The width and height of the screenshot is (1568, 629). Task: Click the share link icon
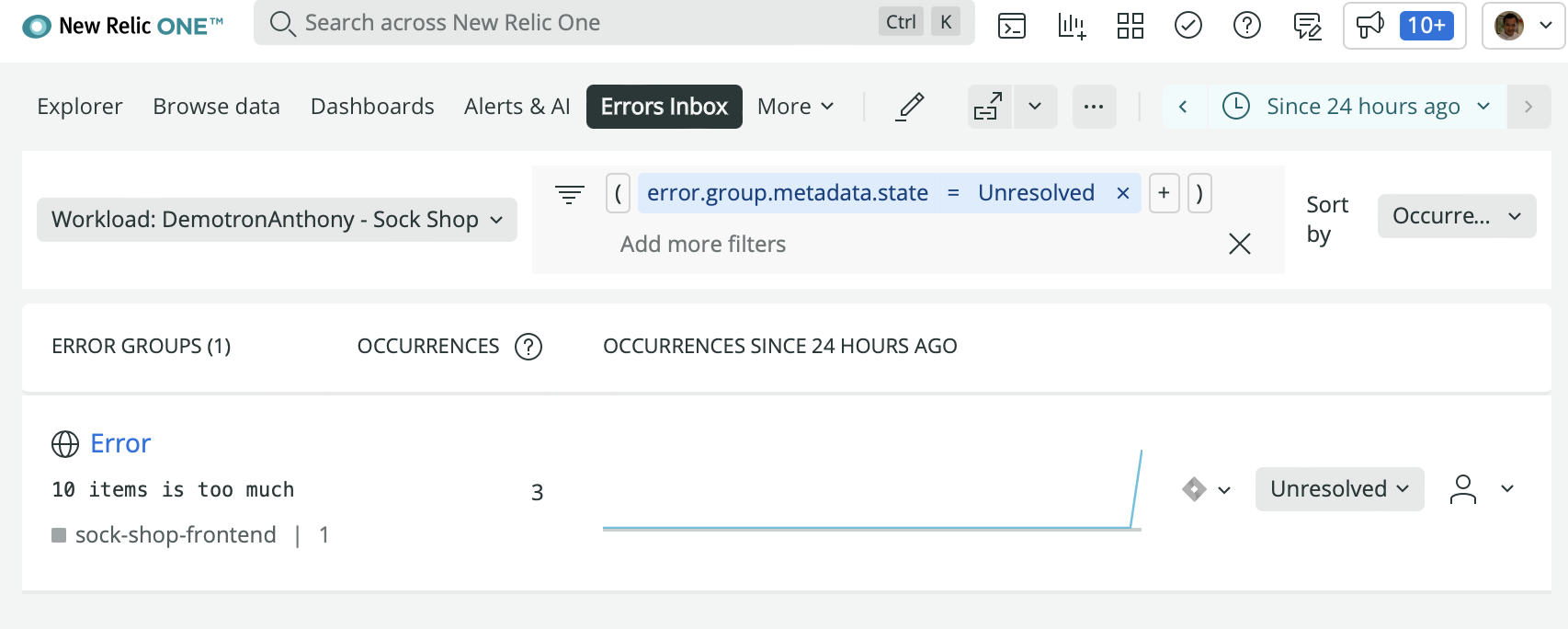coord(989,107)
